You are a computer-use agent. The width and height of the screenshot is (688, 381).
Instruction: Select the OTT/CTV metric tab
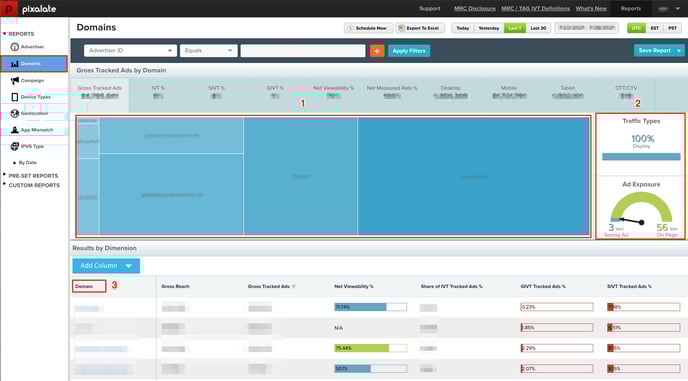(x=626, y=95)
